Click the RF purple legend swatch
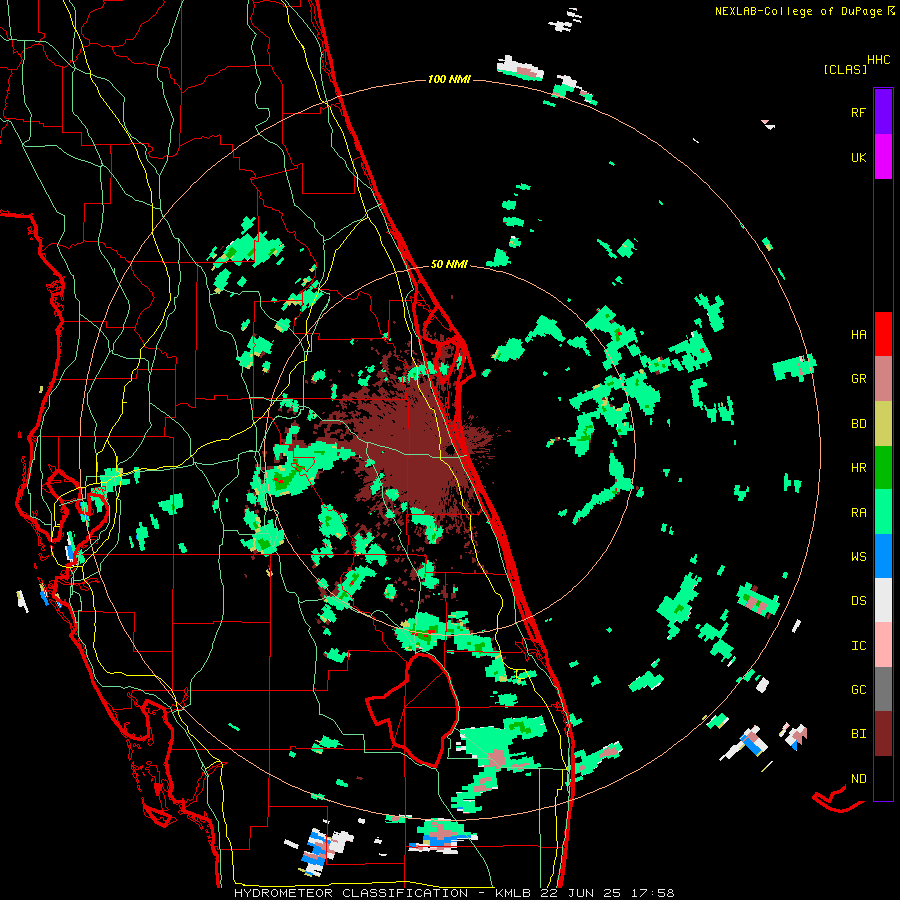This screenshot has width=900, height=900. pyautogui.click(x=883, y=112)
